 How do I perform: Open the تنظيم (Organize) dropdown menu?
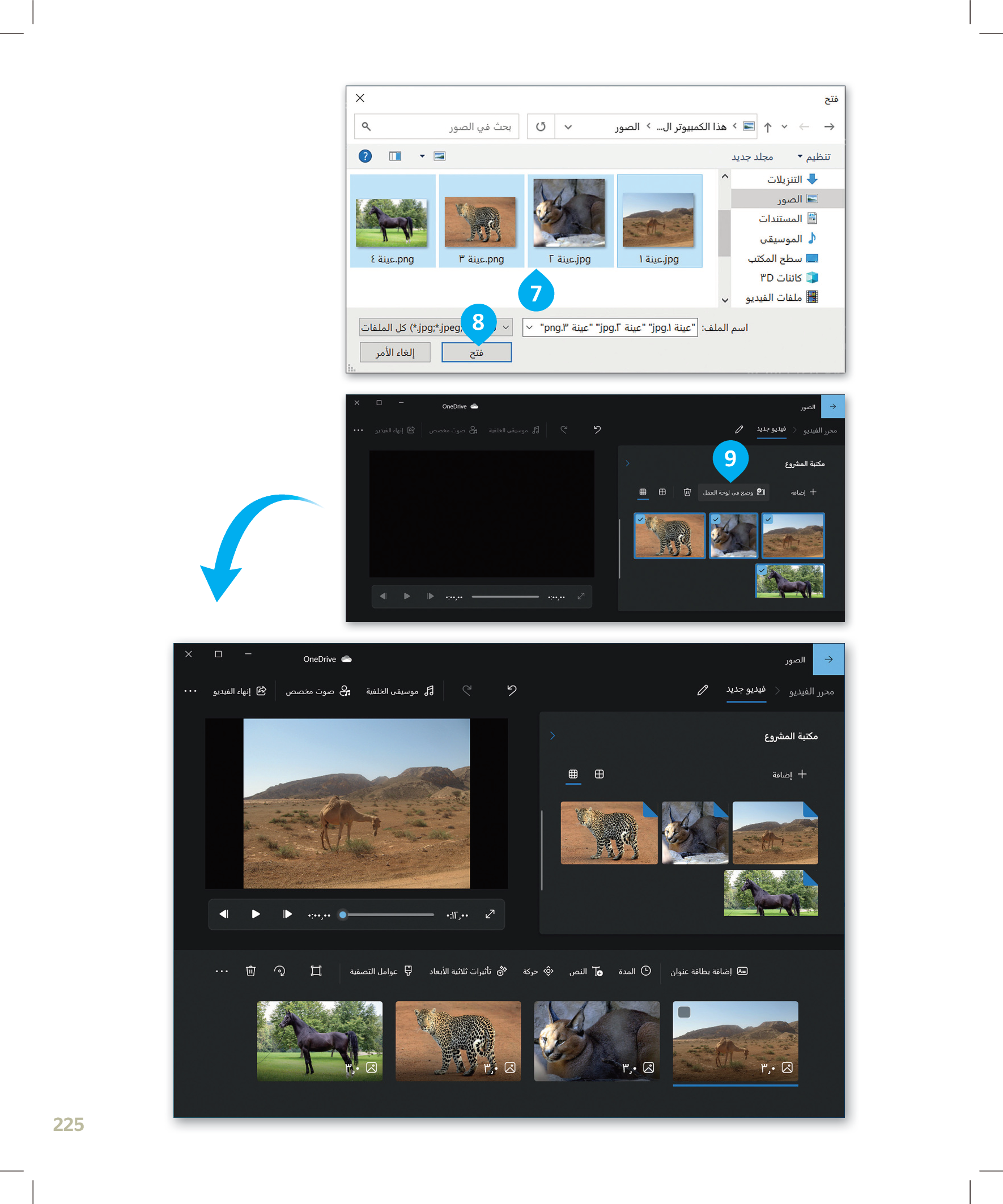pyautogui.click(x=814, y=156)
